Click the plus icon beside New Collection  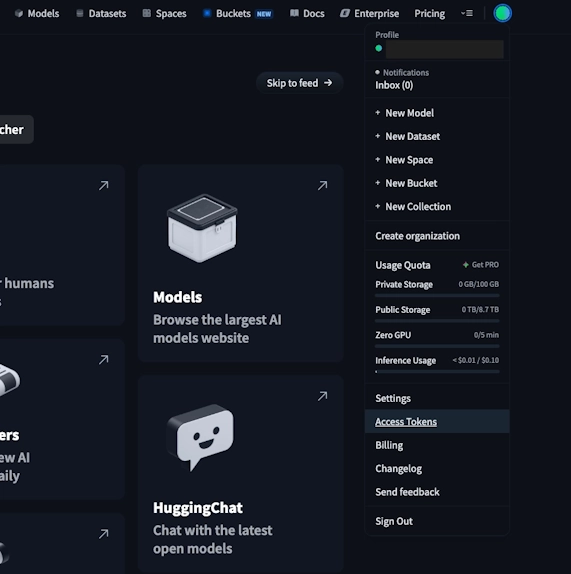378,206
